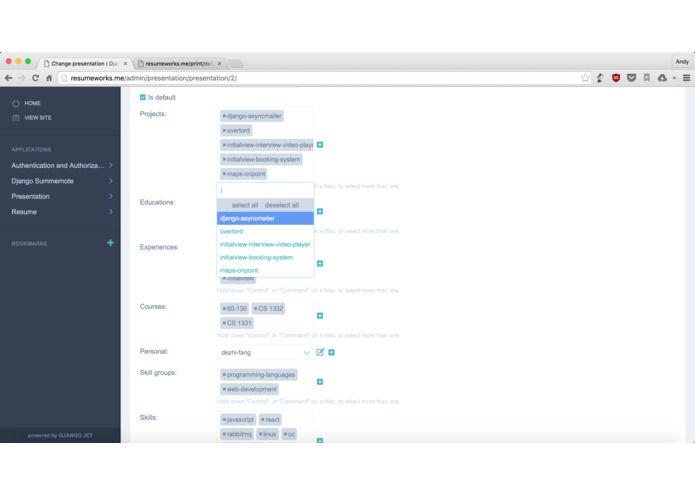695x494 pixels.
Task: Open a new browser tab
Action: point(235,64)
